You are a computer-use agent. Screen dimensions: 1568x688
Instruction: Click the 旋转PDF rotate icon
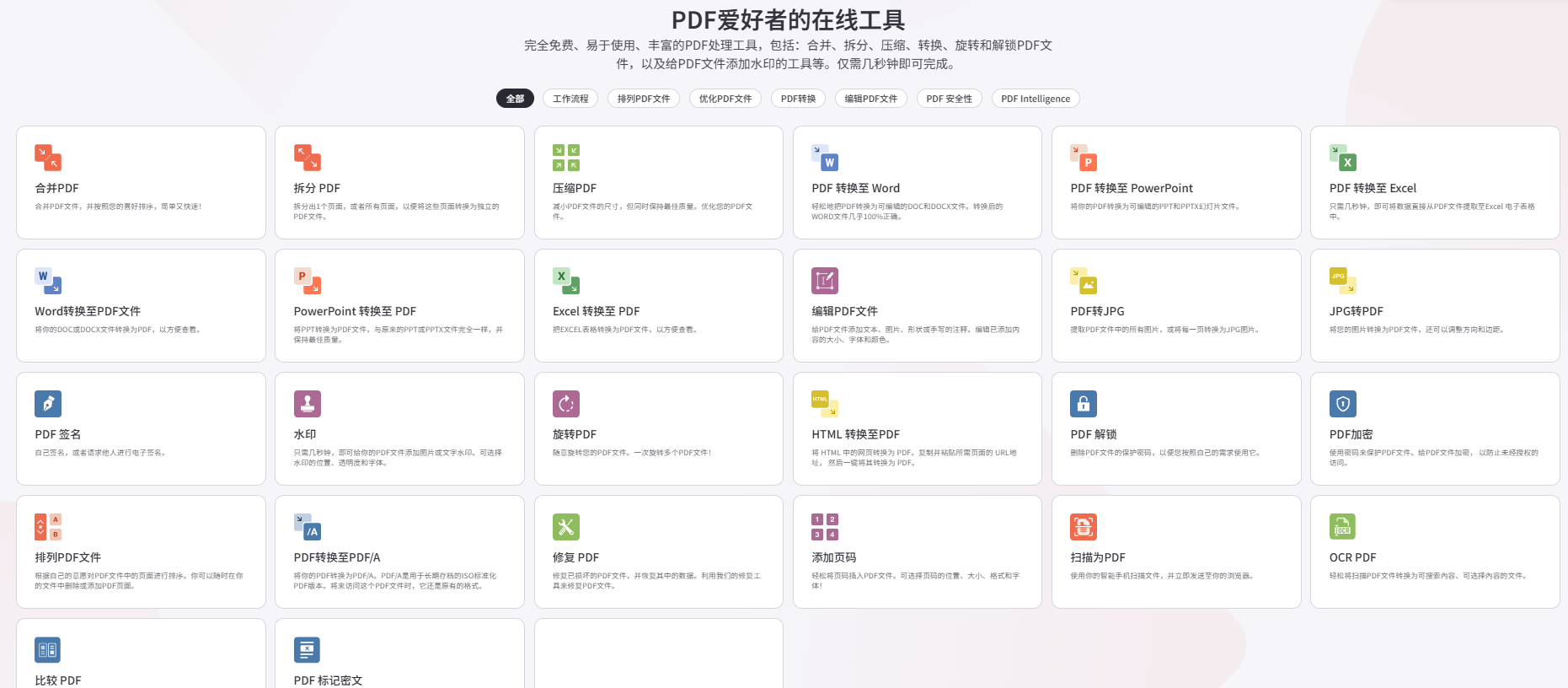[566, 404]
